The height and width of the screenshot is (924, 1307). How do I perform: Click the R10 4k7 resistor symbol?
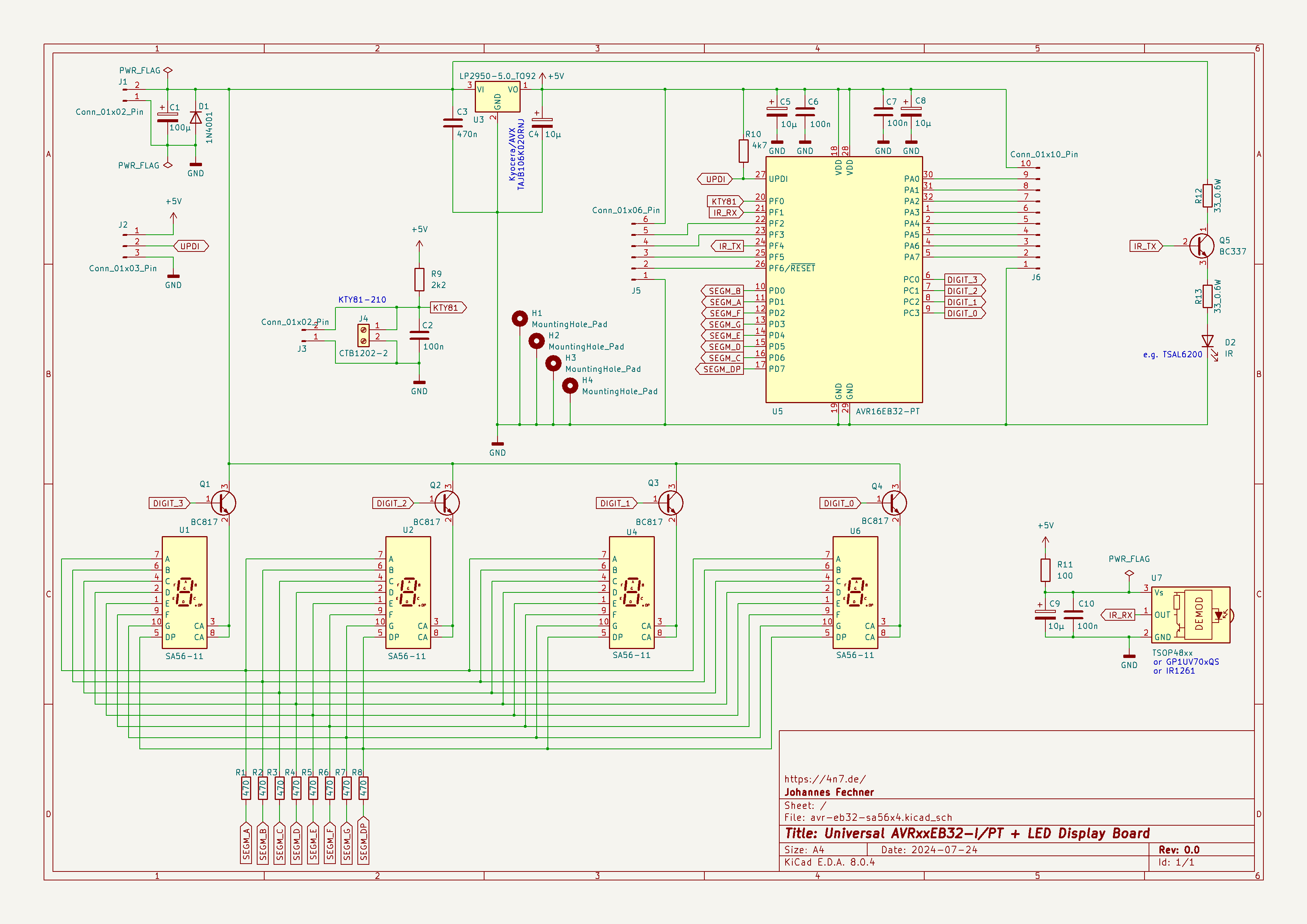pyautogui.click(x=744, y=151)
